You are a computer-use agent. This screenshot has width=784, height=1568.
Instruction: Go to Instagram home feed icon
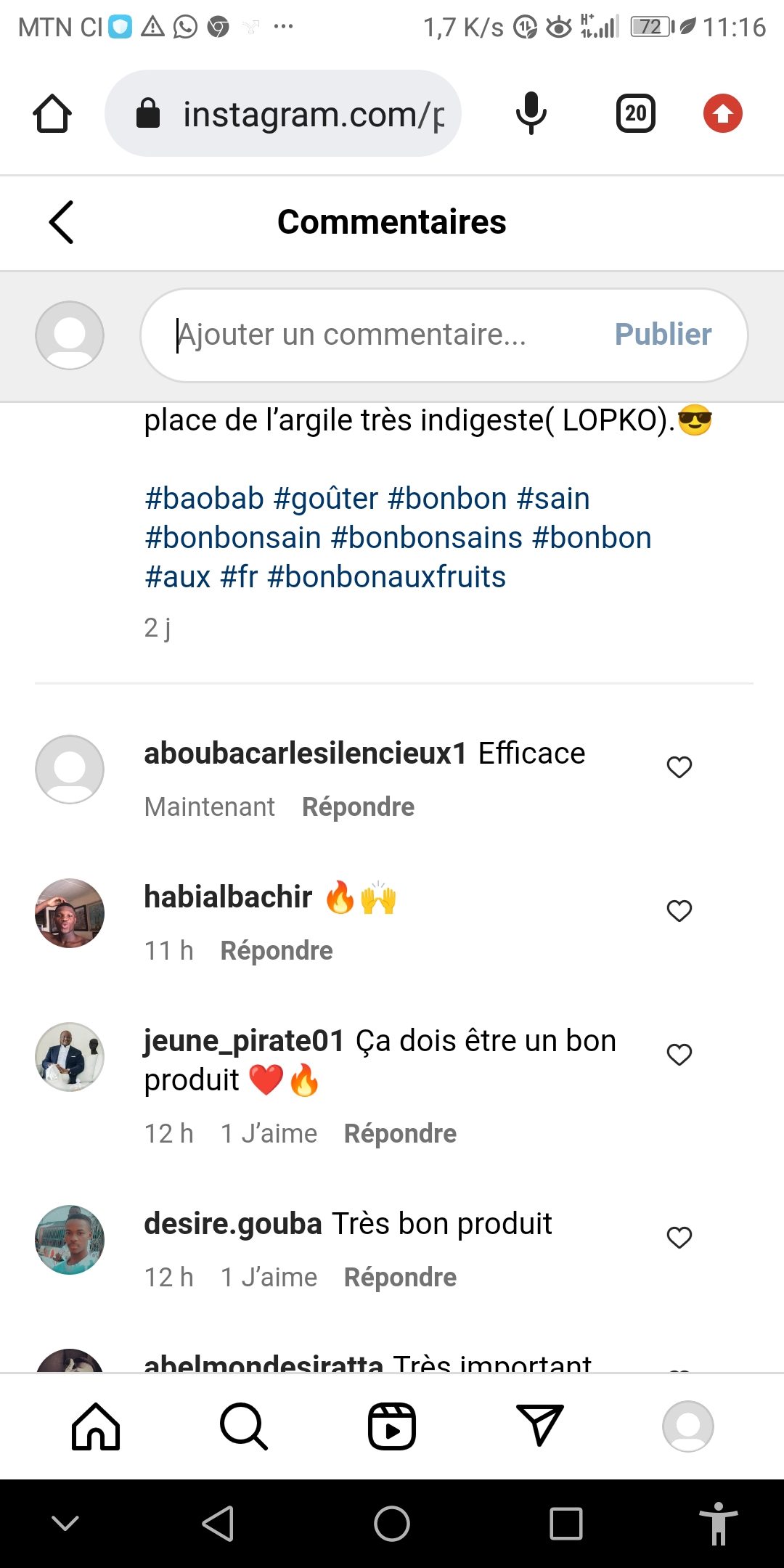point(96,1426)
